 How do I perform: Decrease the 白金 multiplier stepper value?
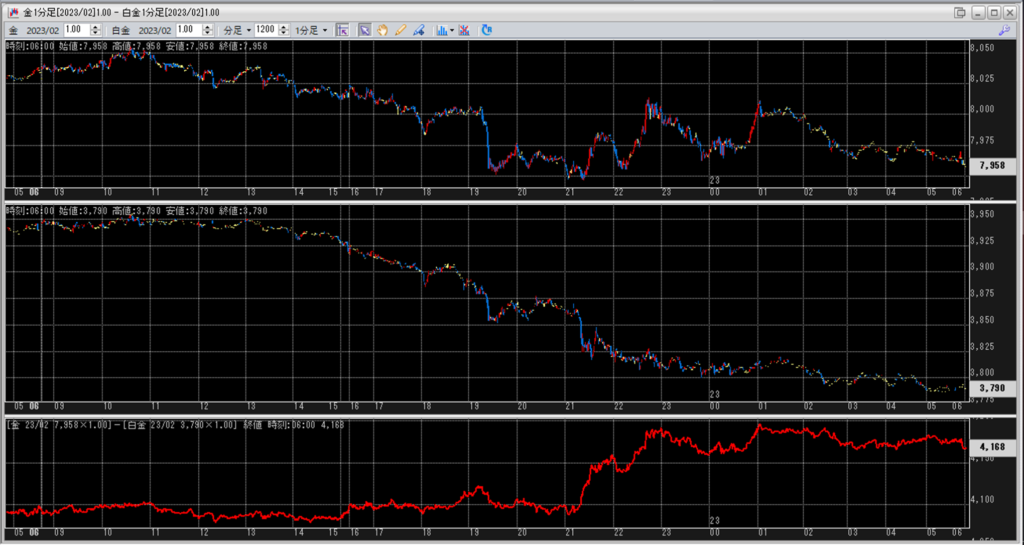[x=208, y=33]
